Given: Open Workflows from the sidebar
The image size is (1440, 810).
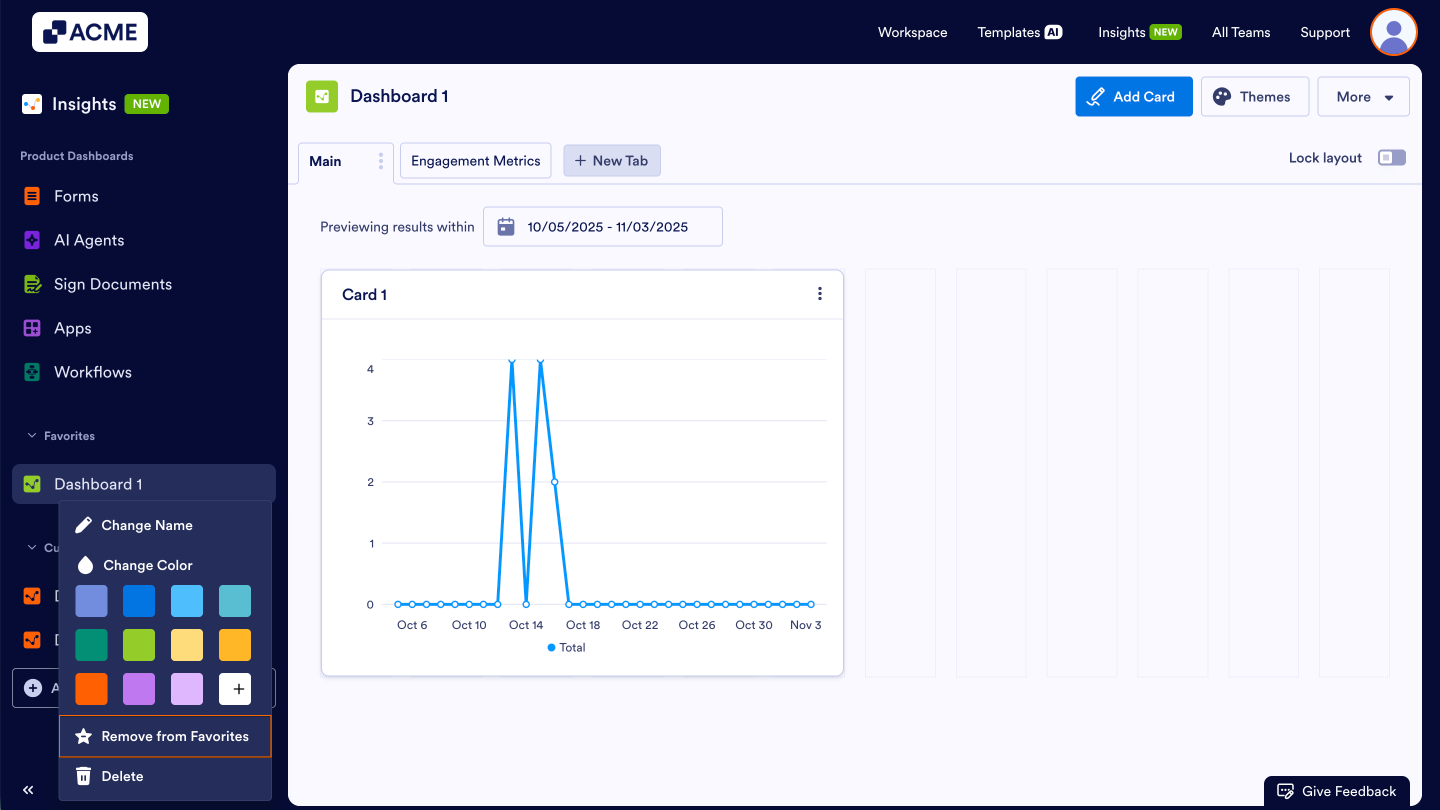Looking at the screenshot, I should pyautogui.click(x=31, y=372).
